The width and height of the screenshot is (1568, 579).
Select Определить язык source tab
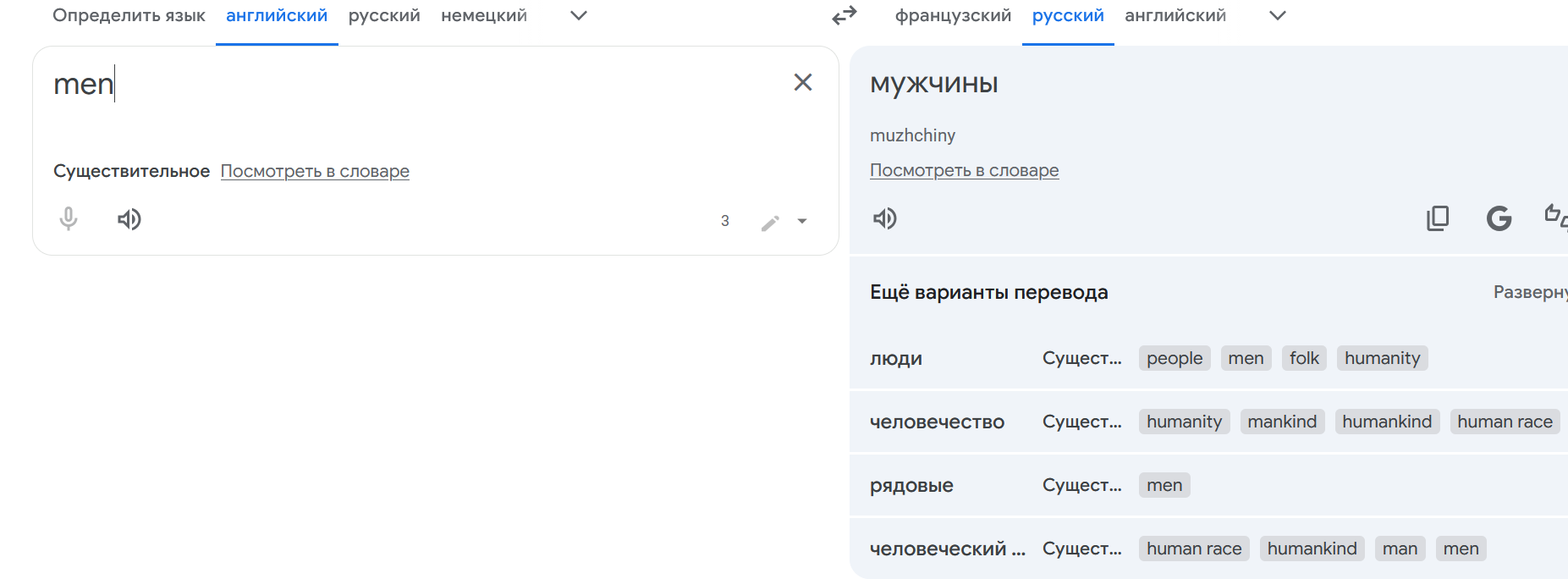click(129, 15)
